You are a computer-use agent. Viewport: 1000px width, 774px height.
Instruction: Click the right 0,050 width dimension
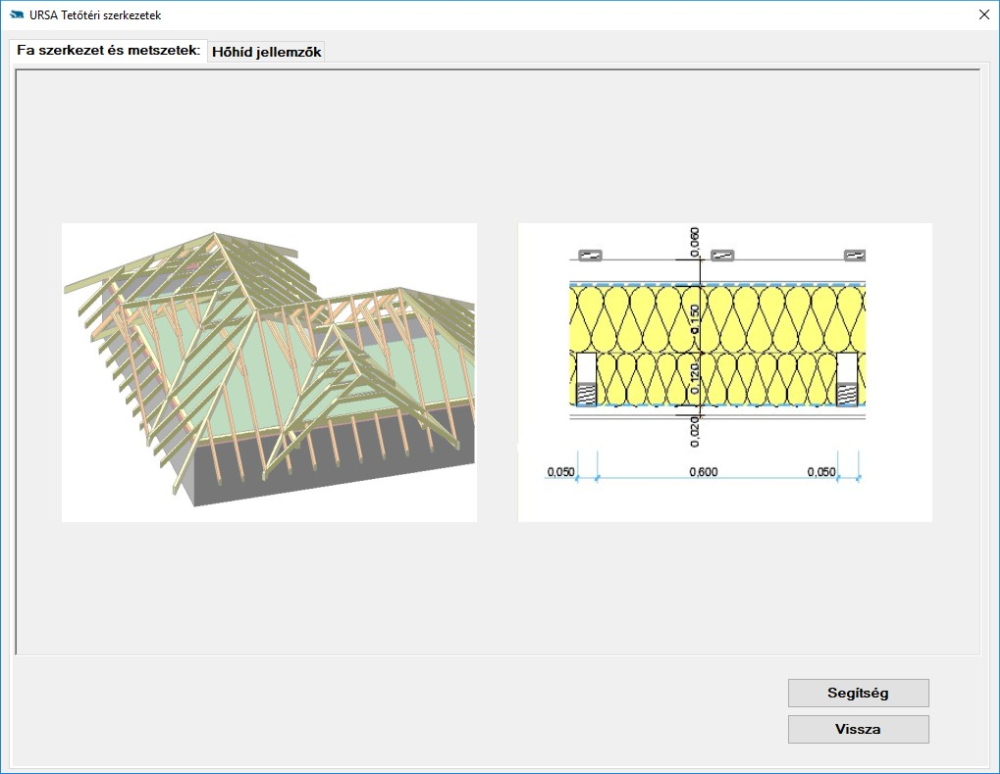click(821, 472)
